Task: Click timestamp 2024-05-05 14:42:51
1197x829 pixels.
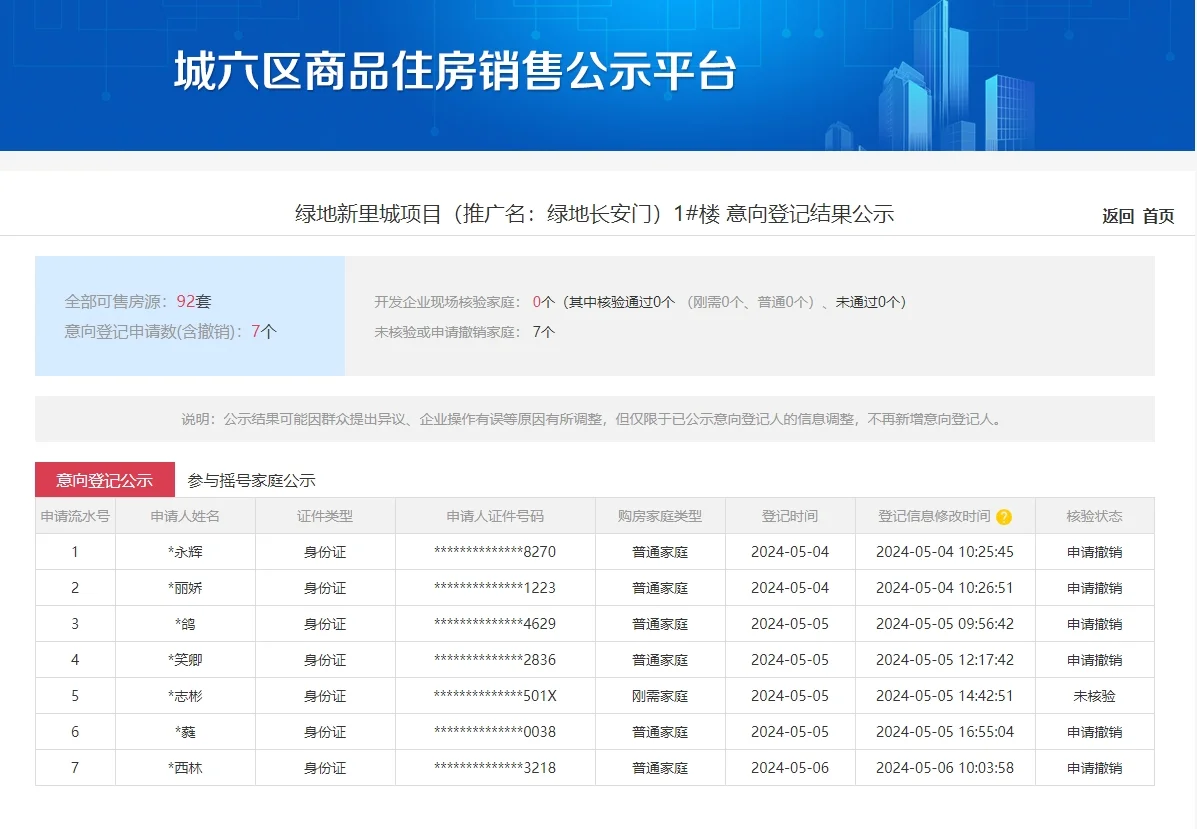Action: pyautogui.click(x=944, y=695)
